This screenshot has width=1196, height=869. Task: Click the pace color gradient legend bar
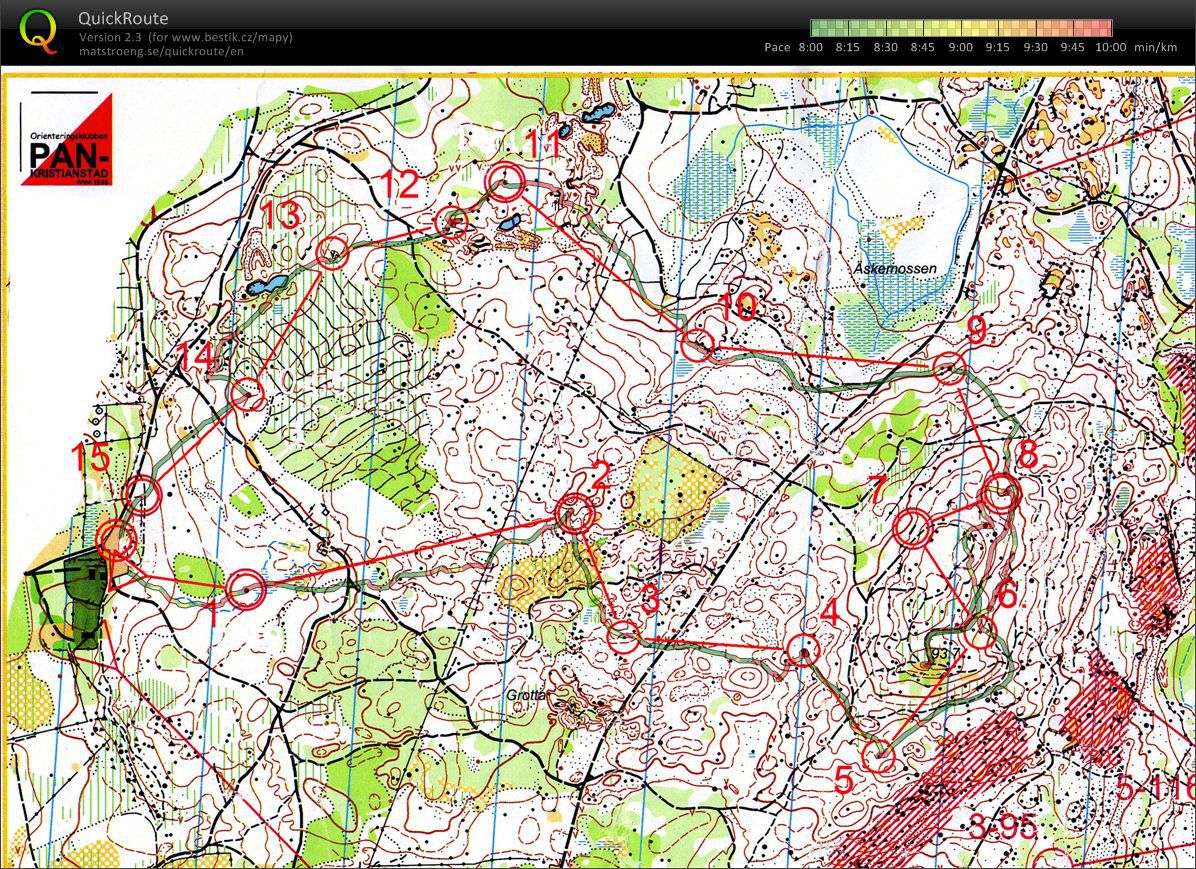(x=960, y=28)
